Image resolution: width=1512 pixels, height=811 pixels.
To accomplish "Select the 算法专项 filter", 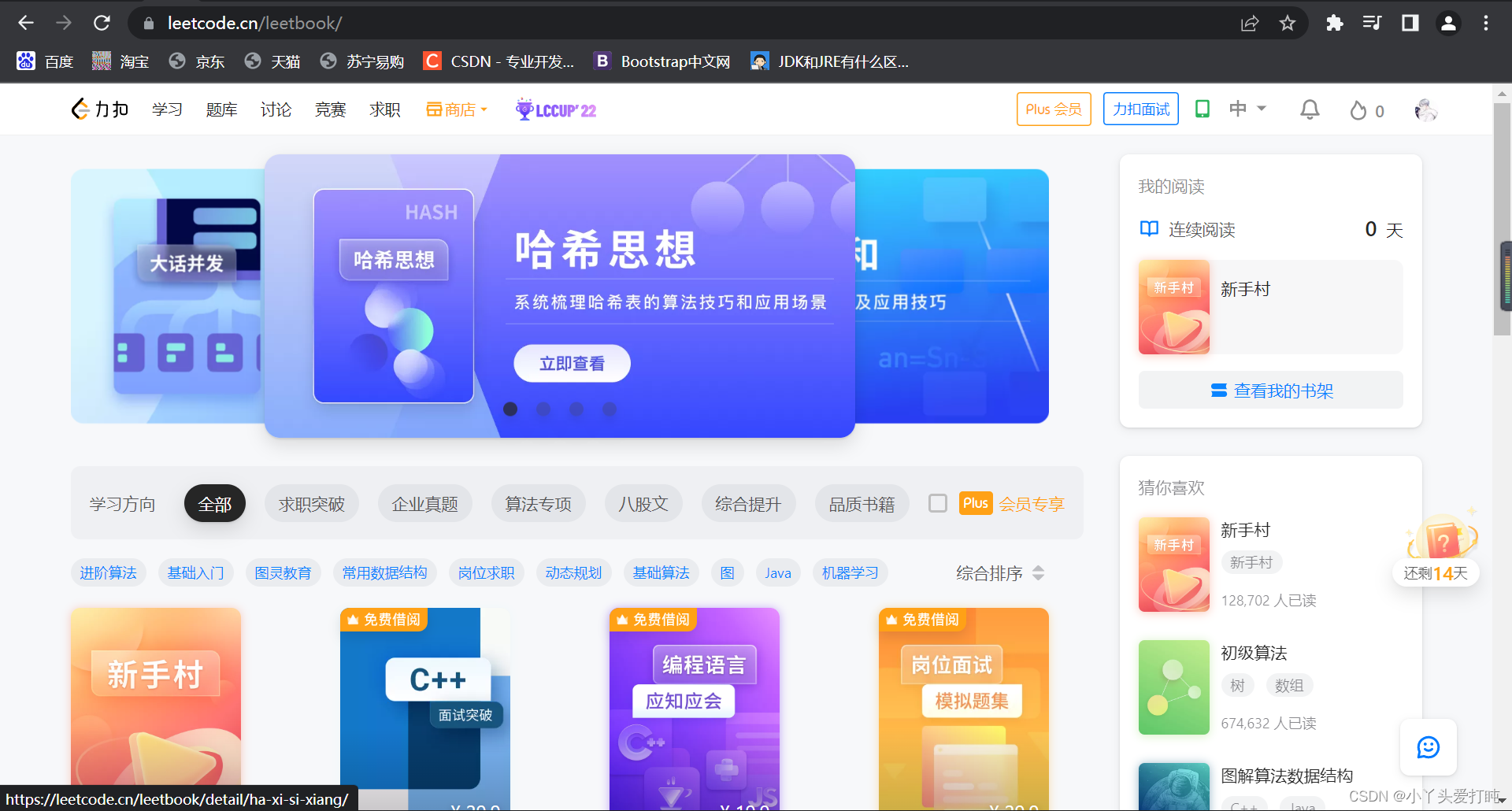I will (539, 504).
